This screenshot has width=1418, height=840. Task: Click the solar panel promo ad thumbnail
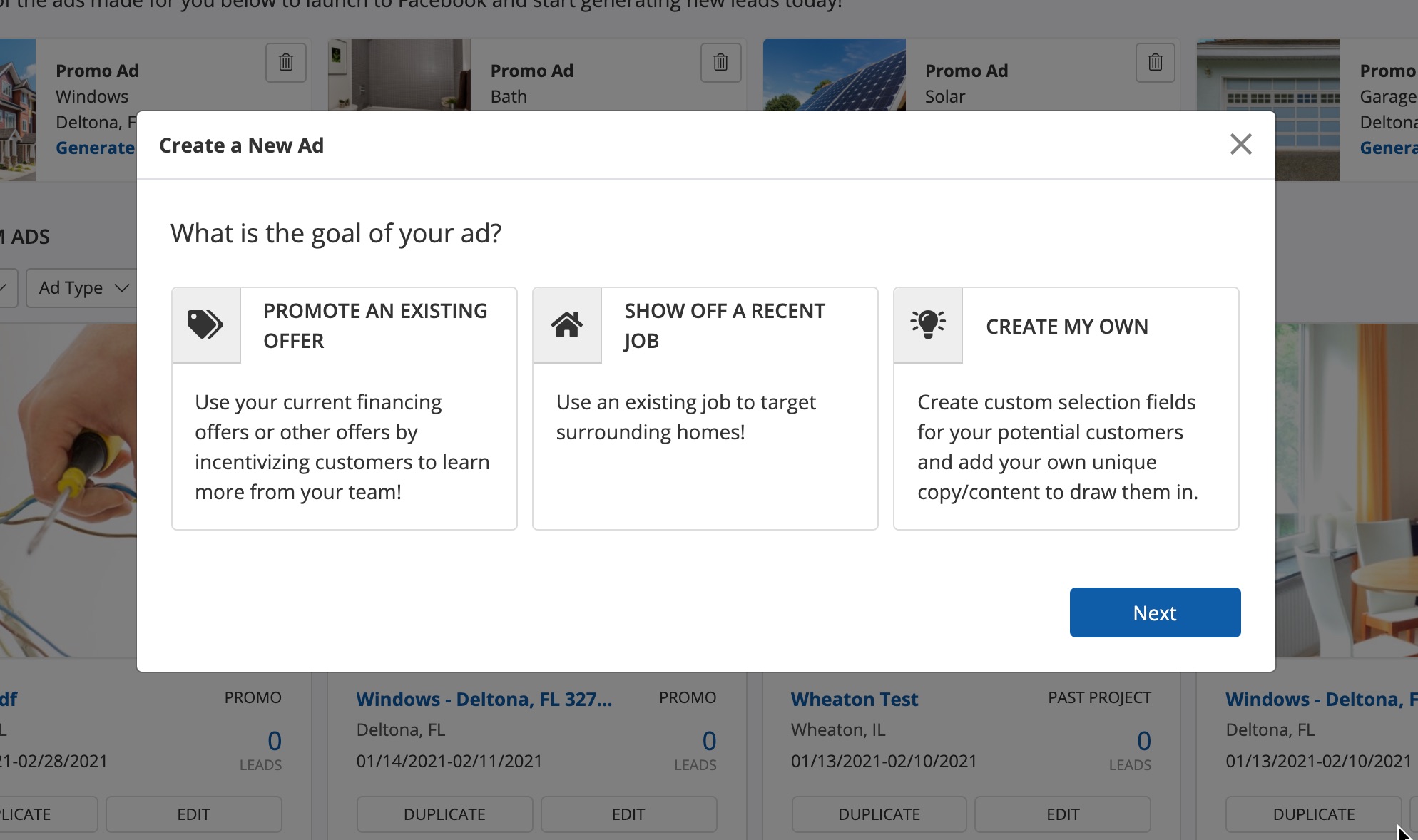834,75
